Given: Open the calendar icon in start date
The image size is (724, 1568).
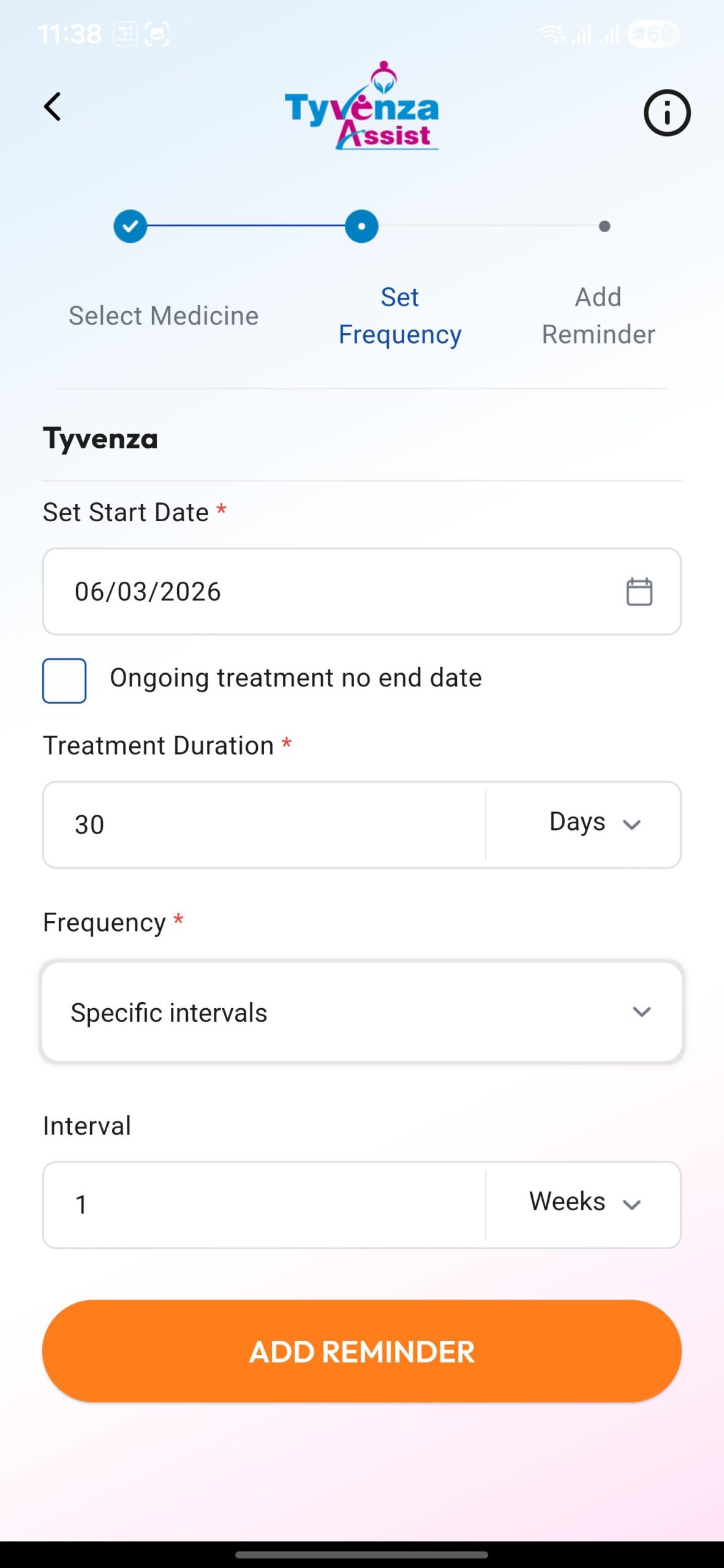Looking at the screenshot, I should tap(639, 592).
